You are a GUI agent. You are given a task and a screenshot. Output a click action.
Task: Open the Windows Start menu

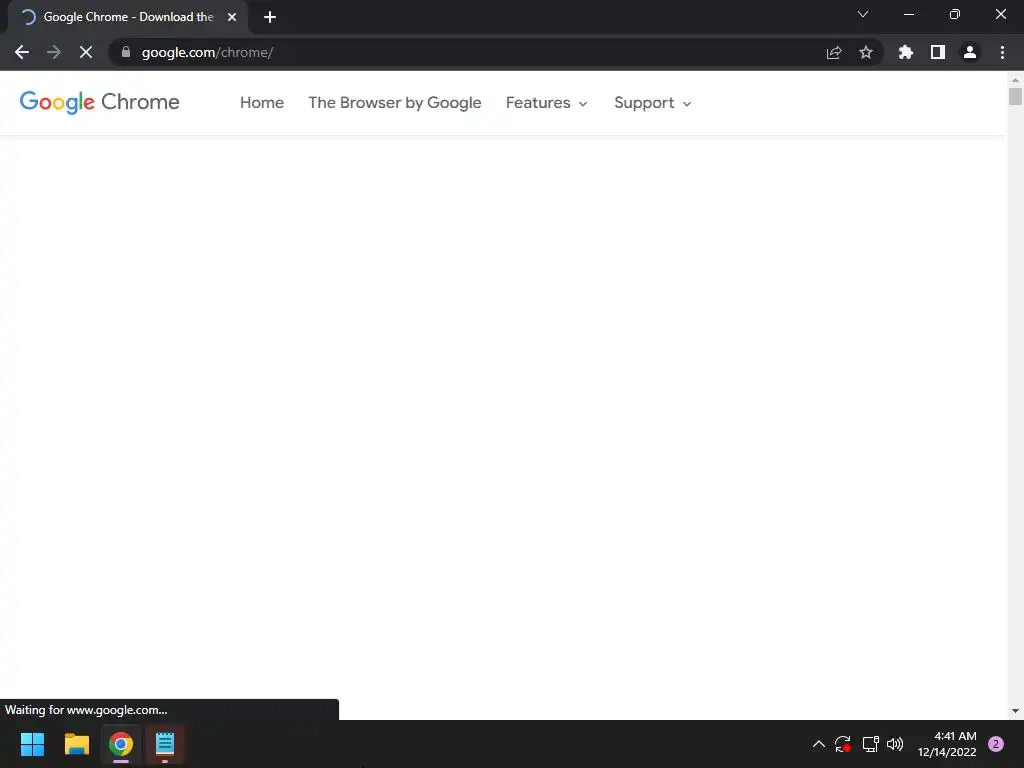coord(33,744)
